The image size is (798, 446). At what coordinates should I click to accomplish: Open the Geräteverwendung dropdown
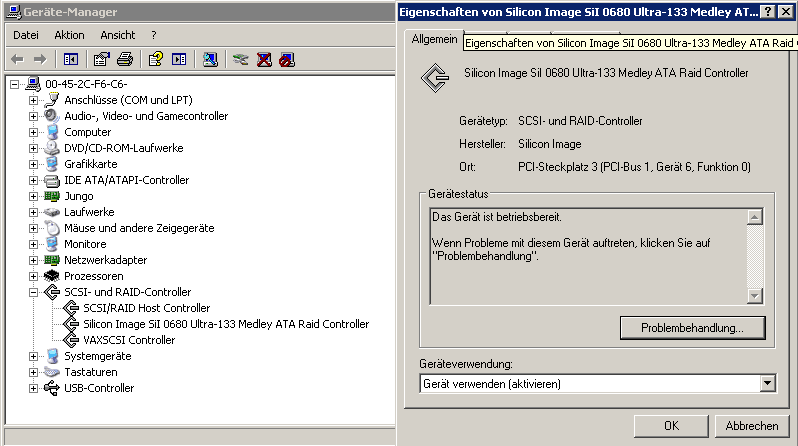(x=767, y=383)
